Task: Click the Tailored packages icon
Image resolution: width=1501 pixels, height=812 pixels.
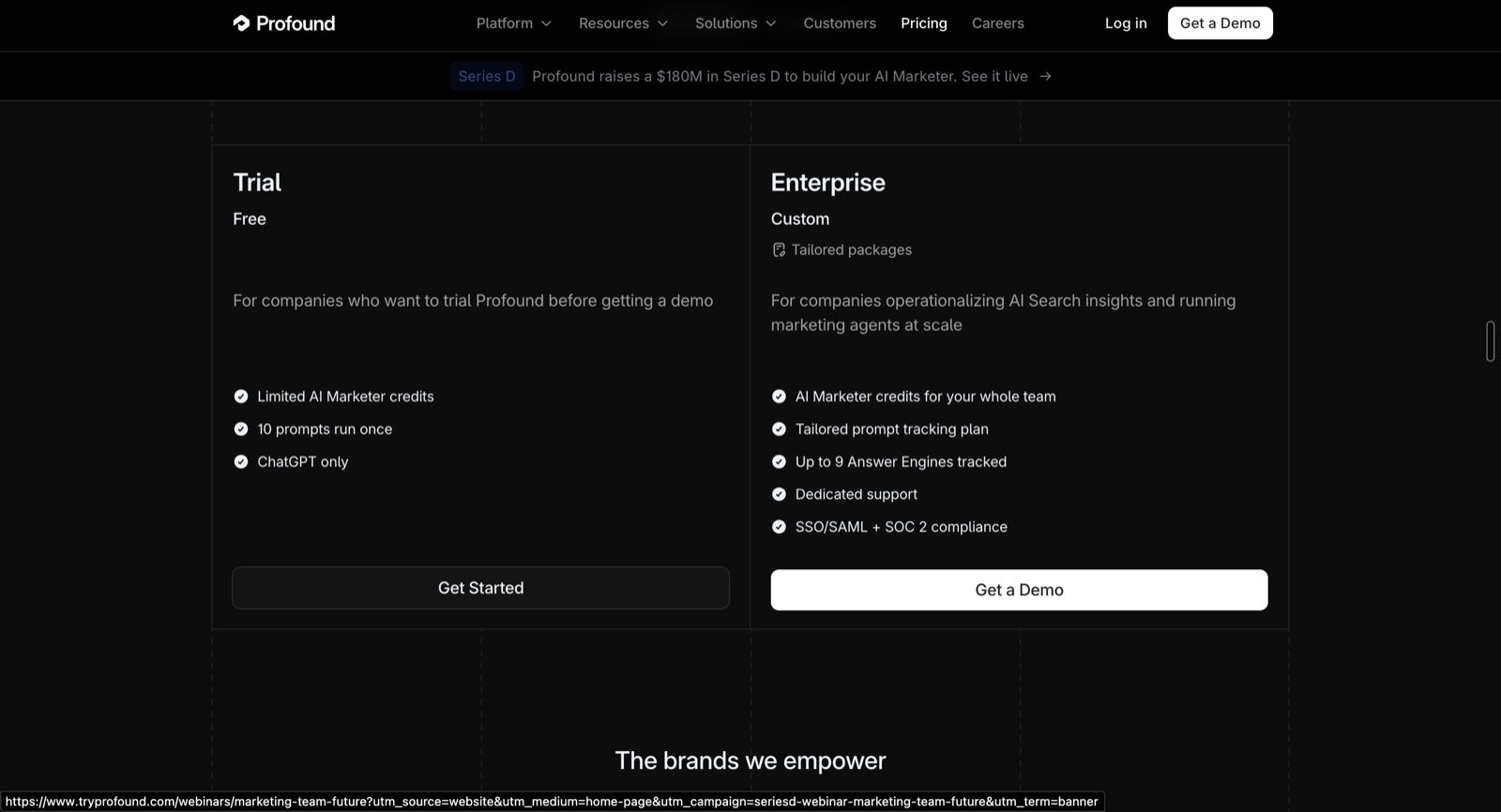Action: (779, 249)
